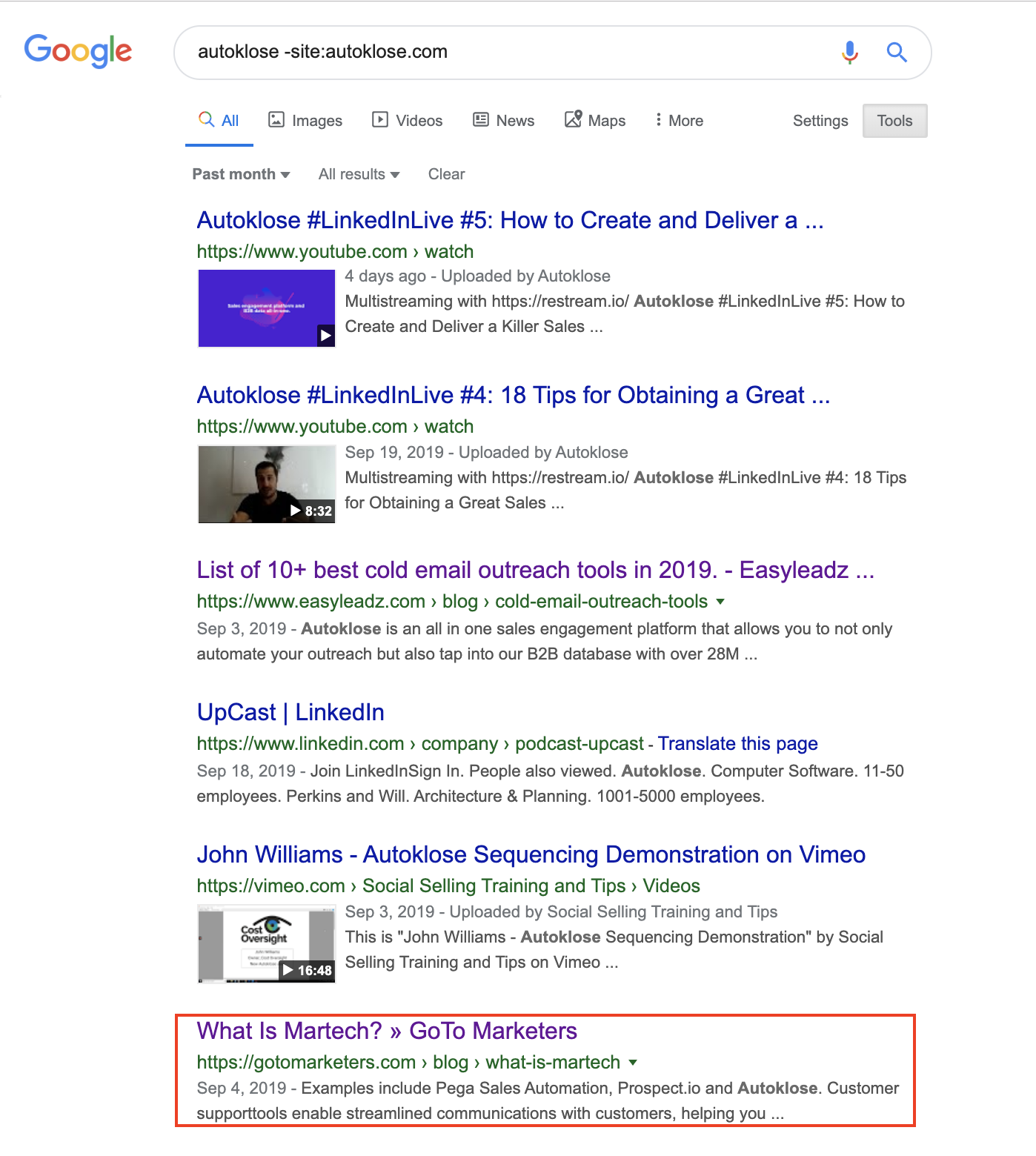Open the UpCast | LinkedIn result
The image size is (1036, 1156).
290,712
